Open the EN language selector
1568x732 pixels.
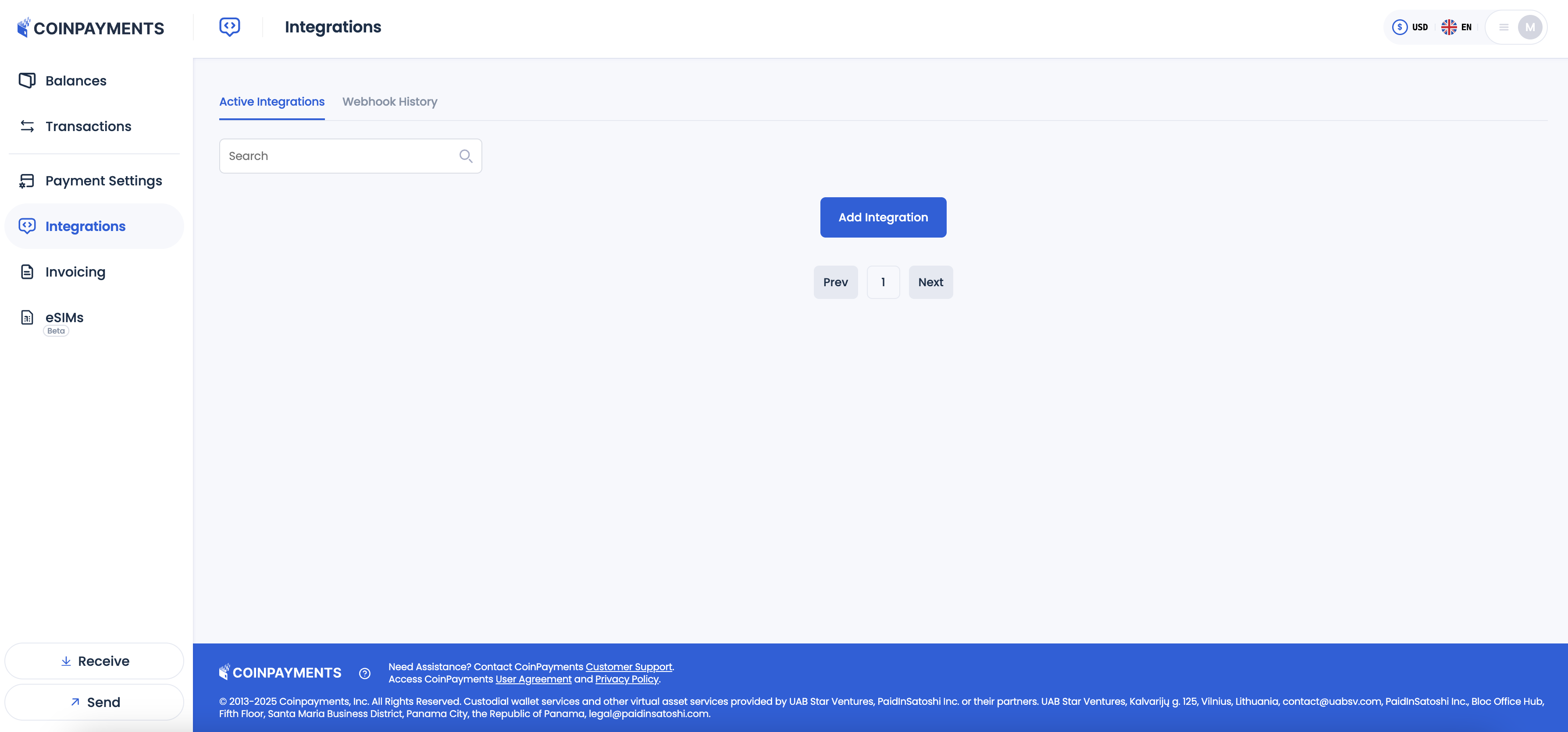pos(1457,27)
